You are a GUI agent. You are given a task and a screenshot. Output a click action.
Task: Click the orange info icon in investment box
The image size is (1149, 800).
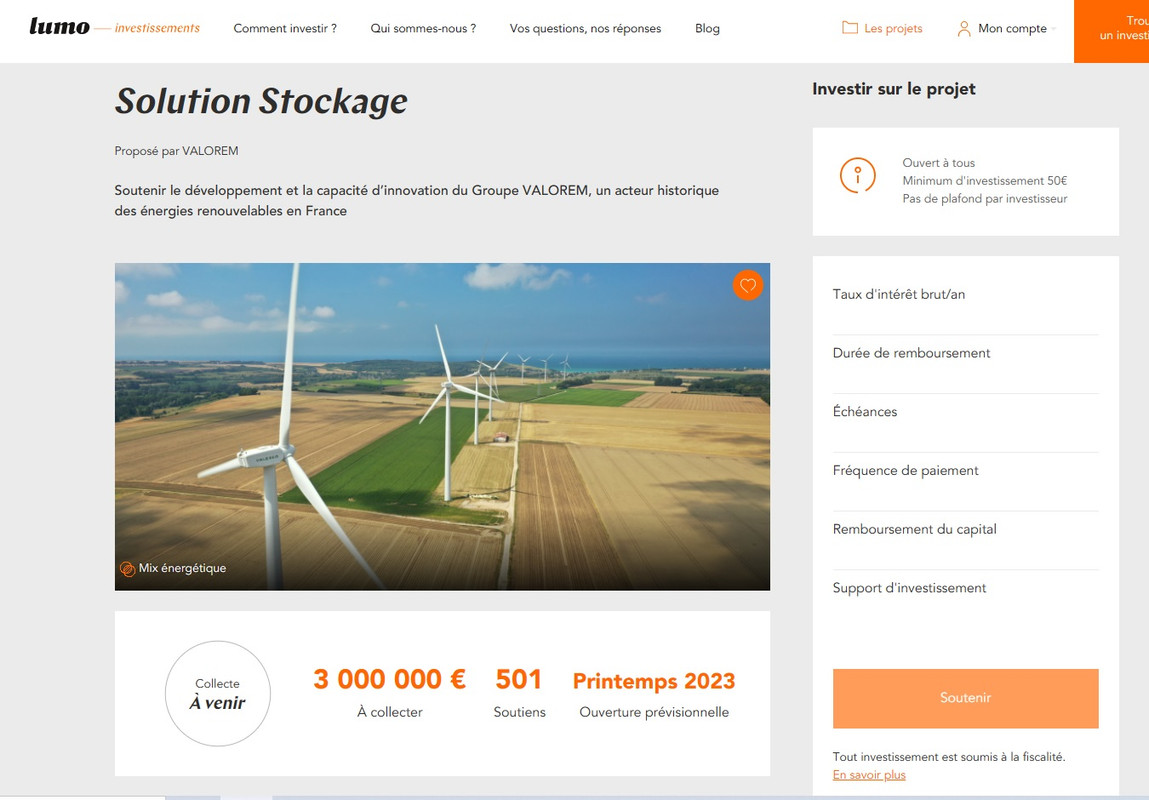point(857,176)
